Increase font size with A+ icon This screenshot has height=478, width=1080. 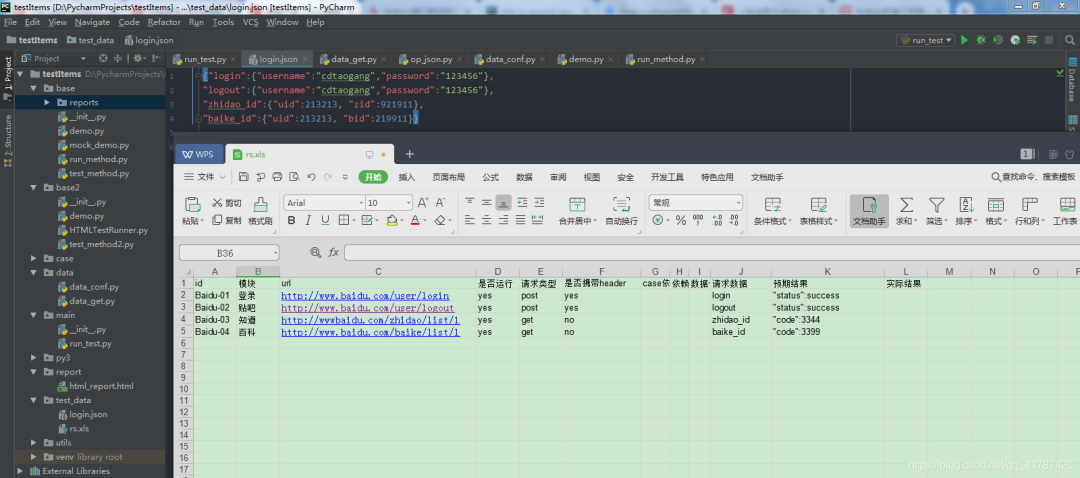click(424, 202)
